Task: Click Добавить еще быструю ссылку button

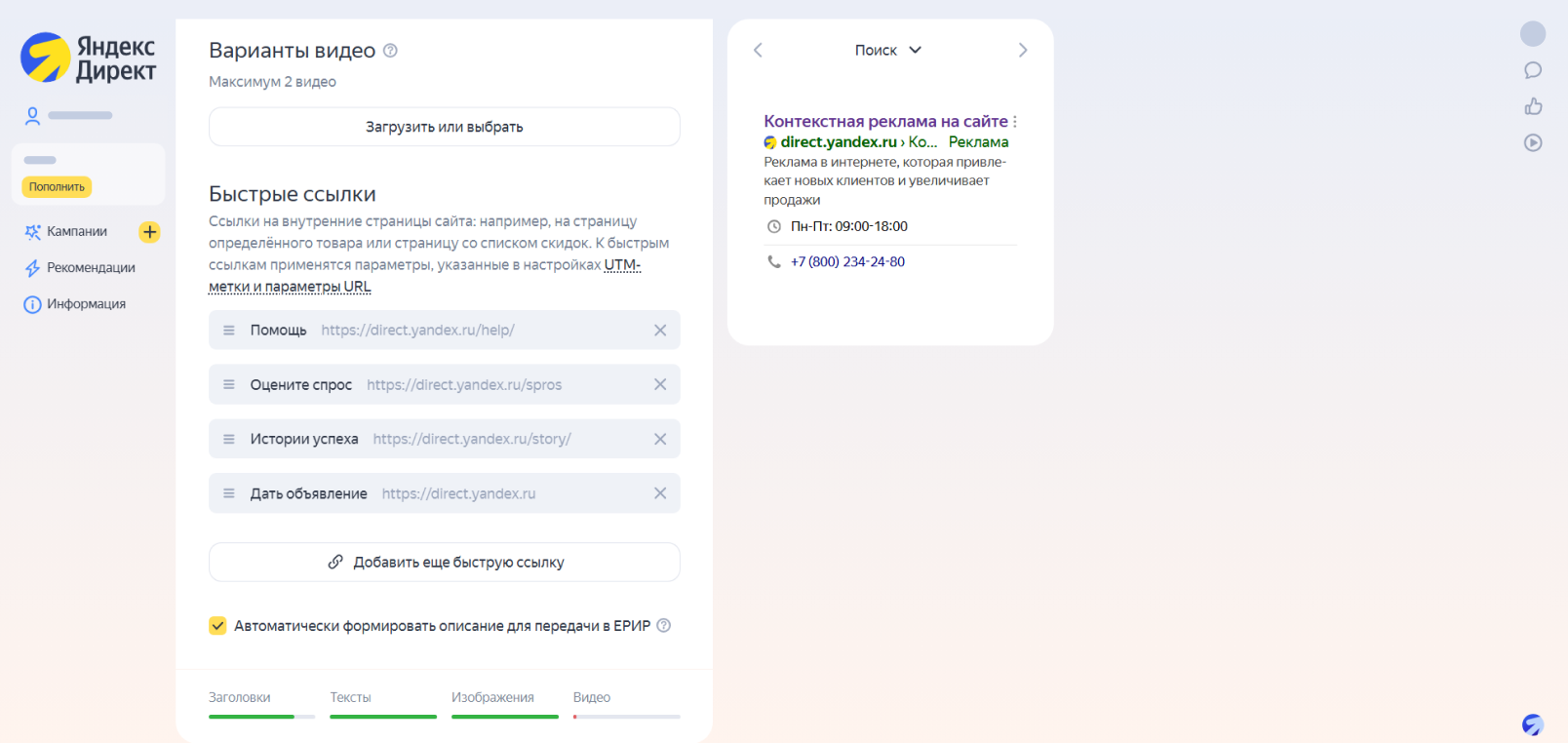Action: click(444, 563)
